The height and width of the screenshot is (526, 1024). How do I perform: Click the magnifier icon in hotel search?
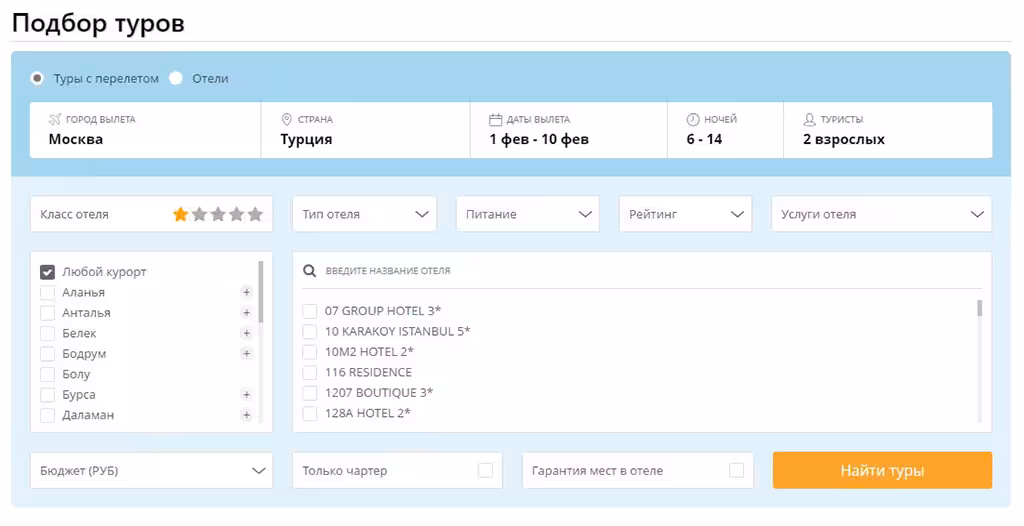coord(310,271)
